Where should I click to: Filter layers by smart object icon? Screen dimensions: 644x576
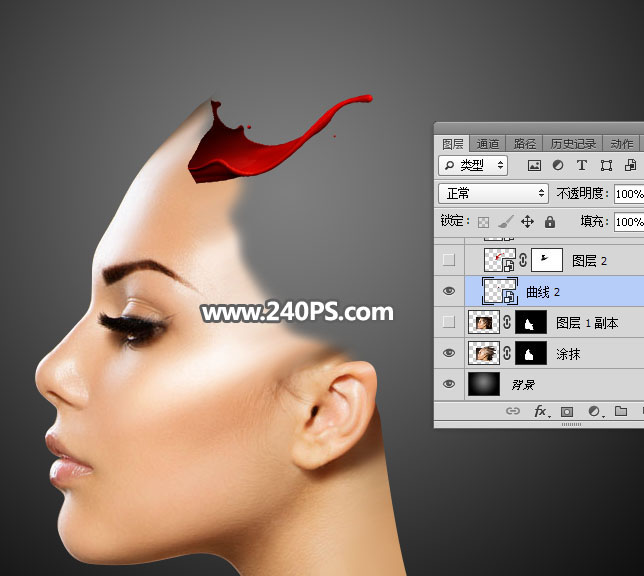[630, 165]
